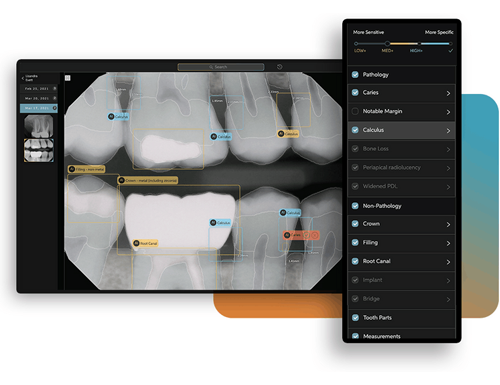Expand the Crown row chevron
Image resolution: width=500 pixels, height=385 pixels.
click(448, 225)
